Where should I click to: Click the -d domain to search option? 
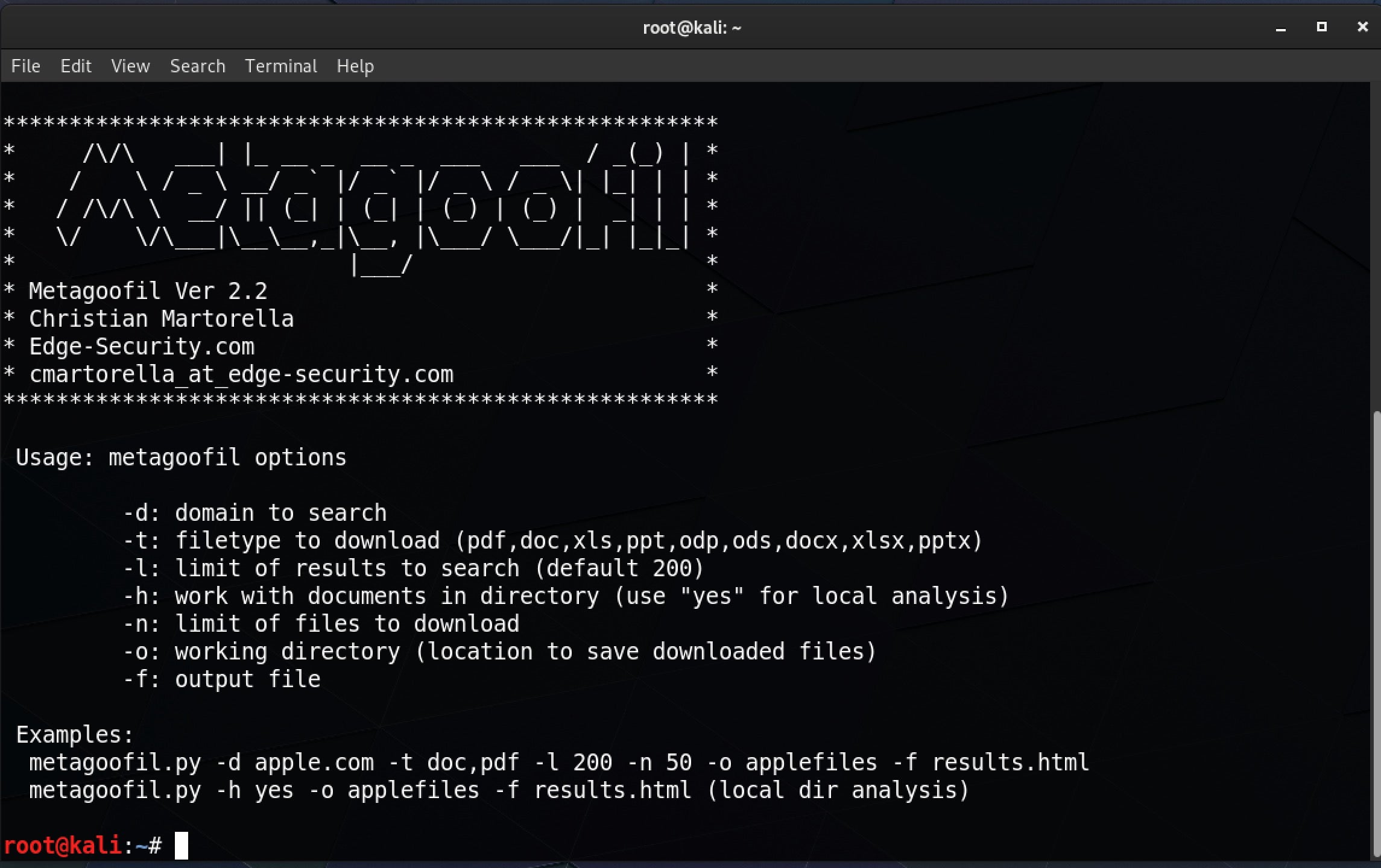tap(254, 513)
